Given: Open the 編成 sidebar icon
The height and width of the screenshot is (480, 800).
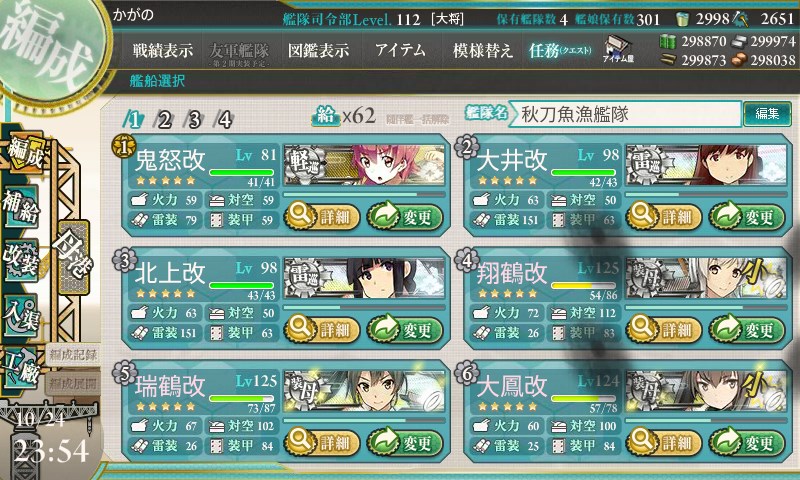Looking at the screenshot, I should click(23, 153).
